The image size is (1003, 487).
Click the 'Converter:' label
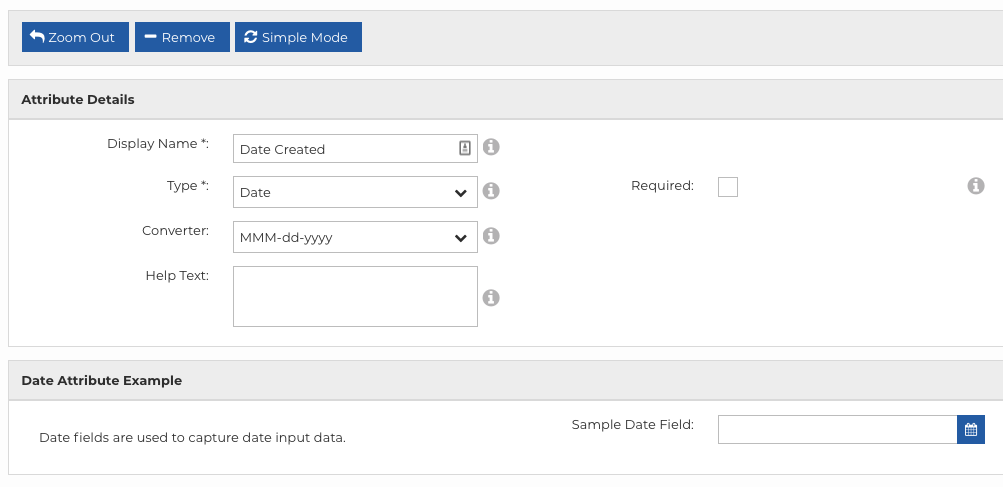click(175, 230)
